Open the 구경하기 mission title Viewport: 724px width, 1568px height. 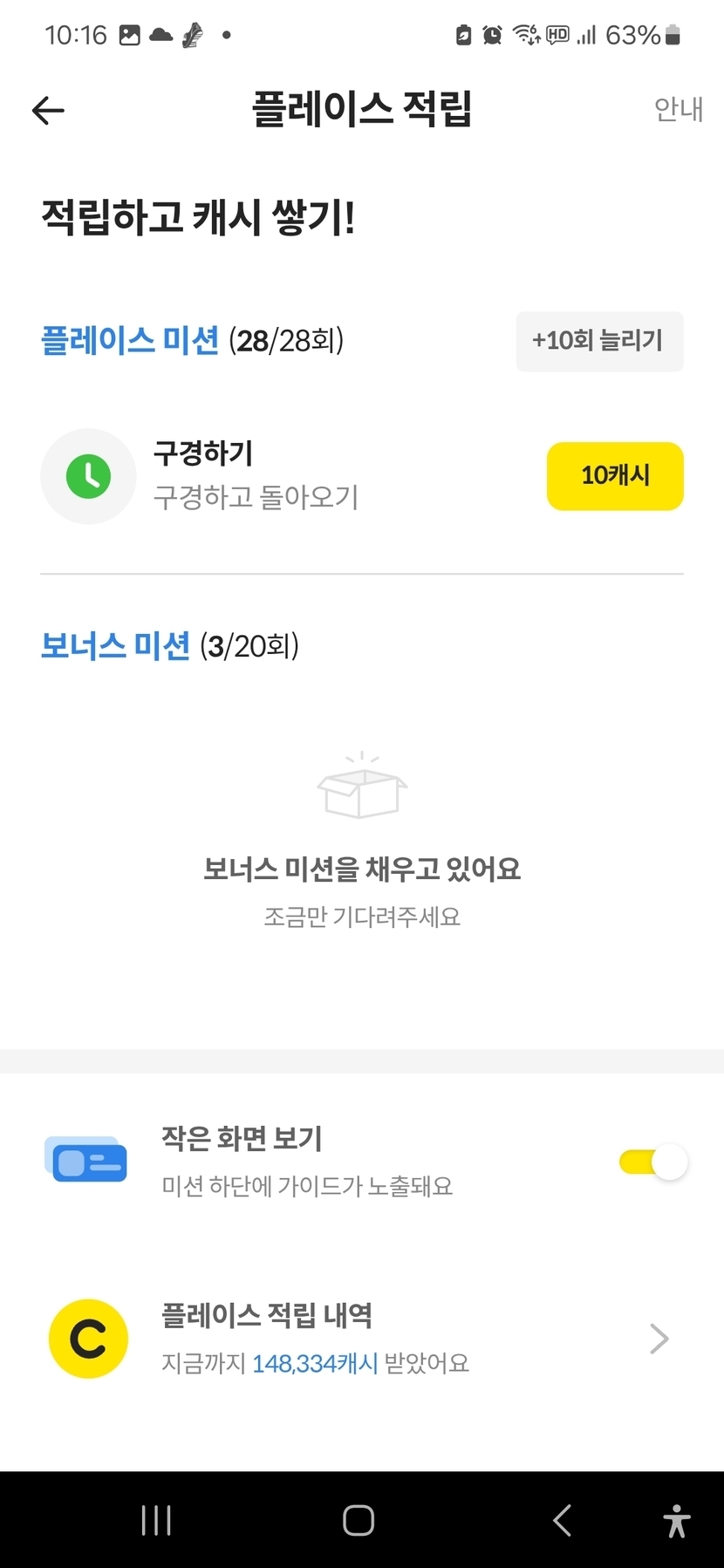coord(203,453)
